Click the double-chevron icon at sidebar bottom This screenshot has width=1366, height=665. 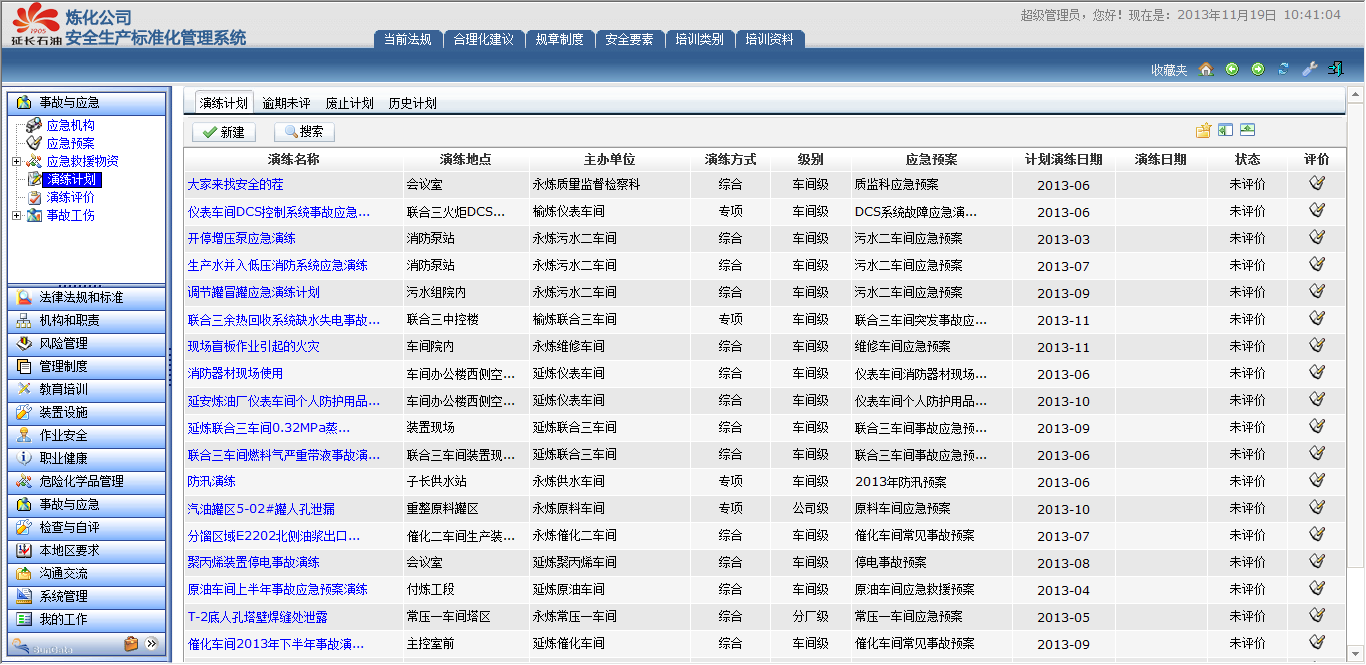coord(152,644)
